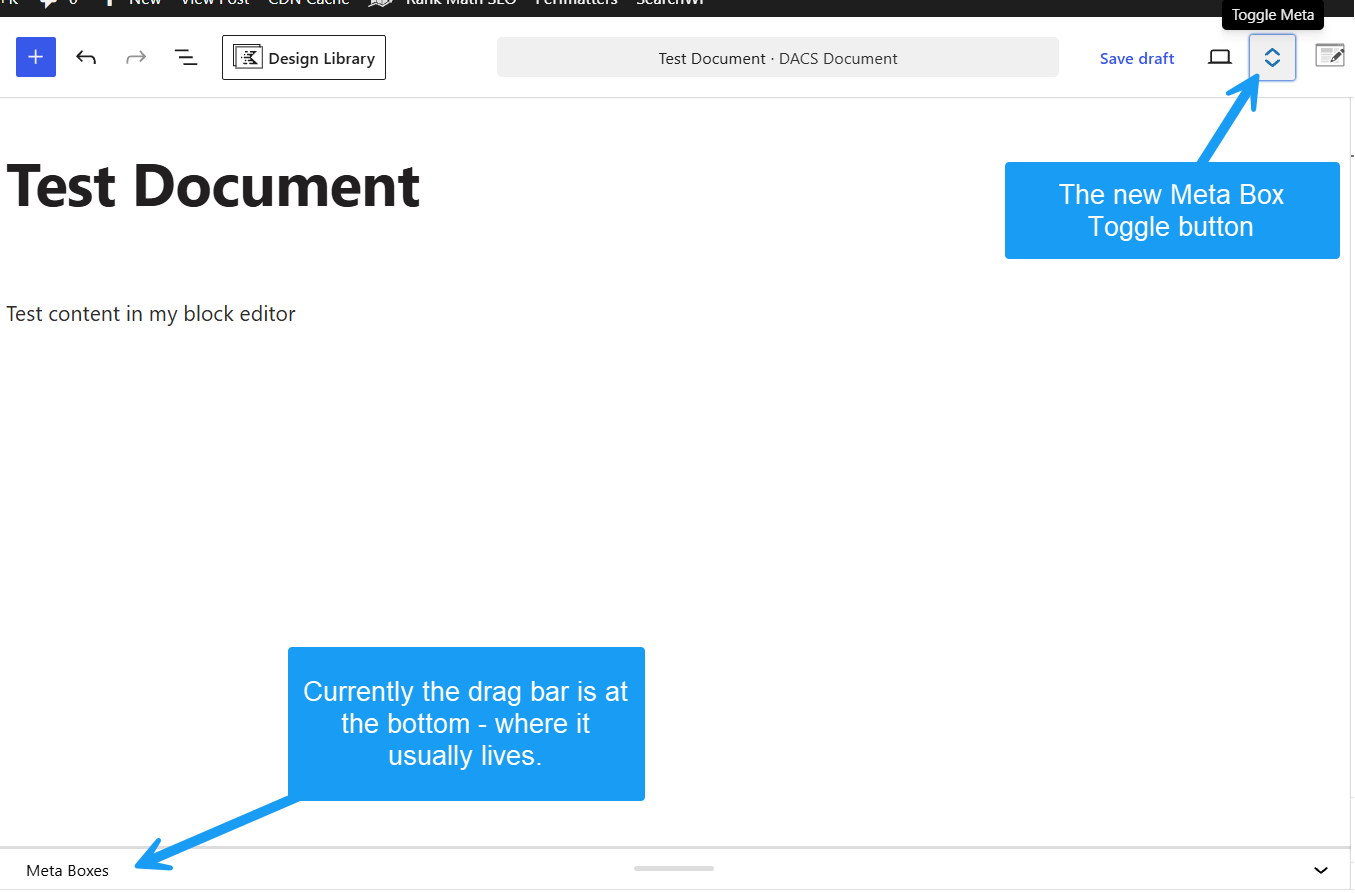Click the Test Document · DACS Document title bar
The height and width of the screenshot is (893, 1355).
(x=778, y=58)
